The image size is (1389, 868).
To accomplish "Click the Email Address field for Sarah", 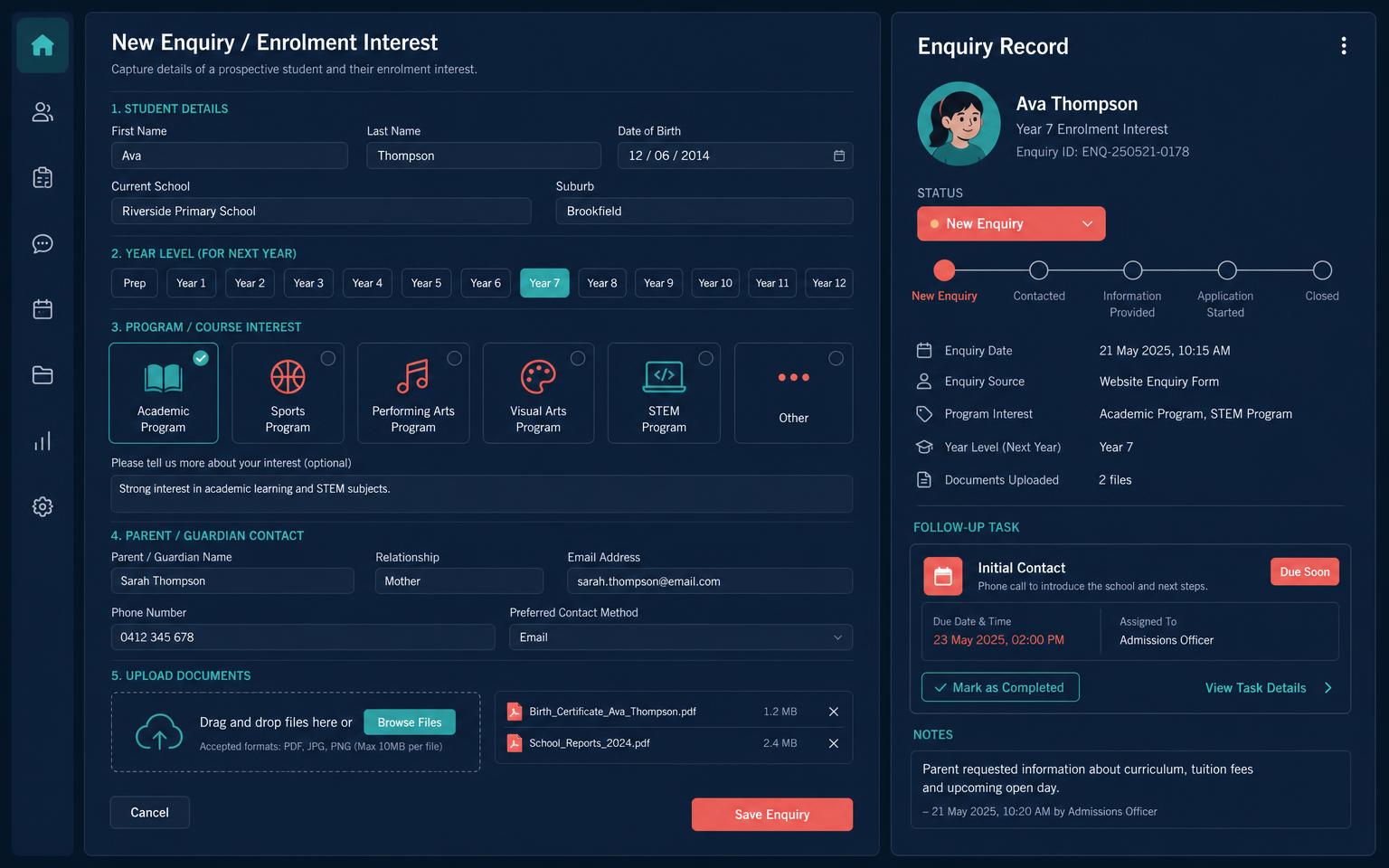I will [710, 581].
